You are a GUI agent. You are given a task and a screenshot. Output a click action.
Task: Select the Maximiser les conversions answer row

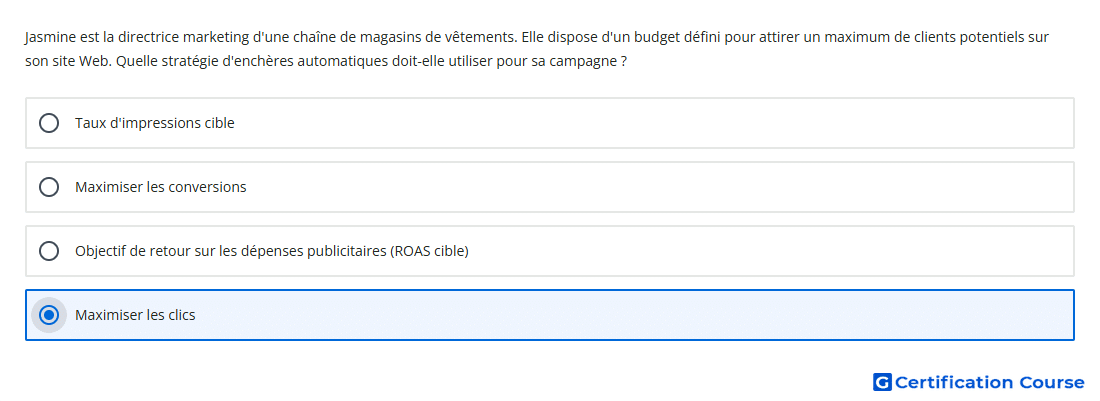coord(550,187)
